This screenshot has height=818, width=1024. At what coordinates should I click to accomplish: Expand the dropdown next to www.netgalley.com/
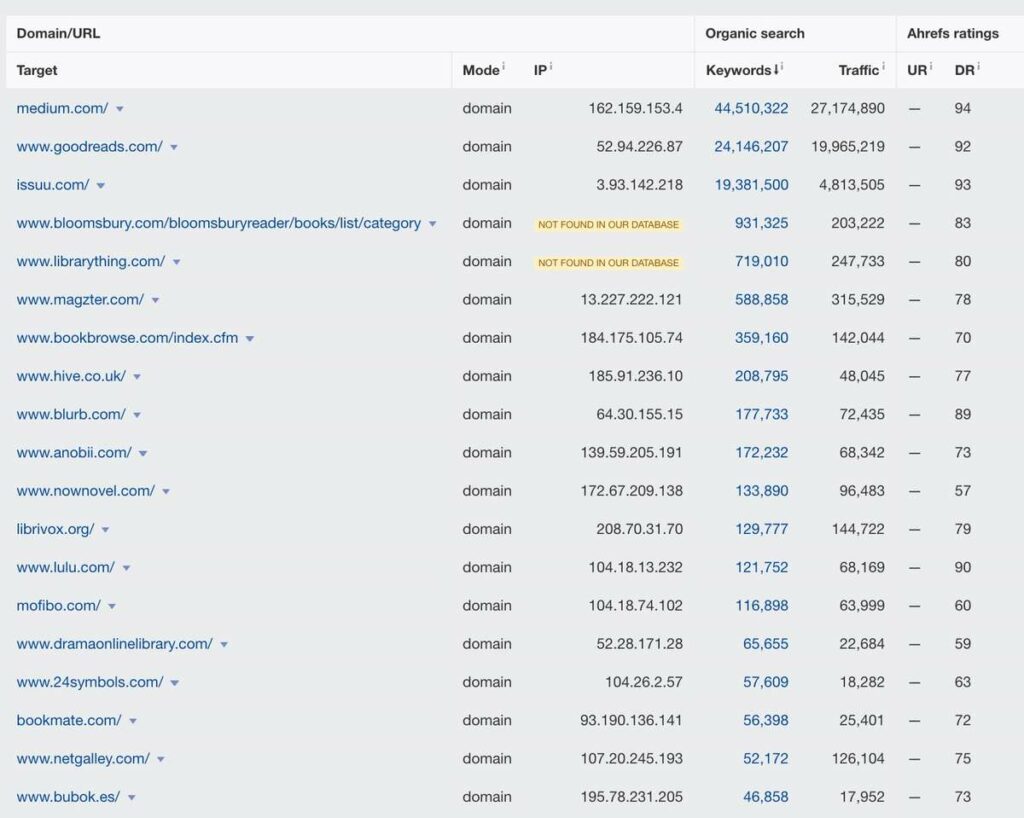(x=161, y=760)
